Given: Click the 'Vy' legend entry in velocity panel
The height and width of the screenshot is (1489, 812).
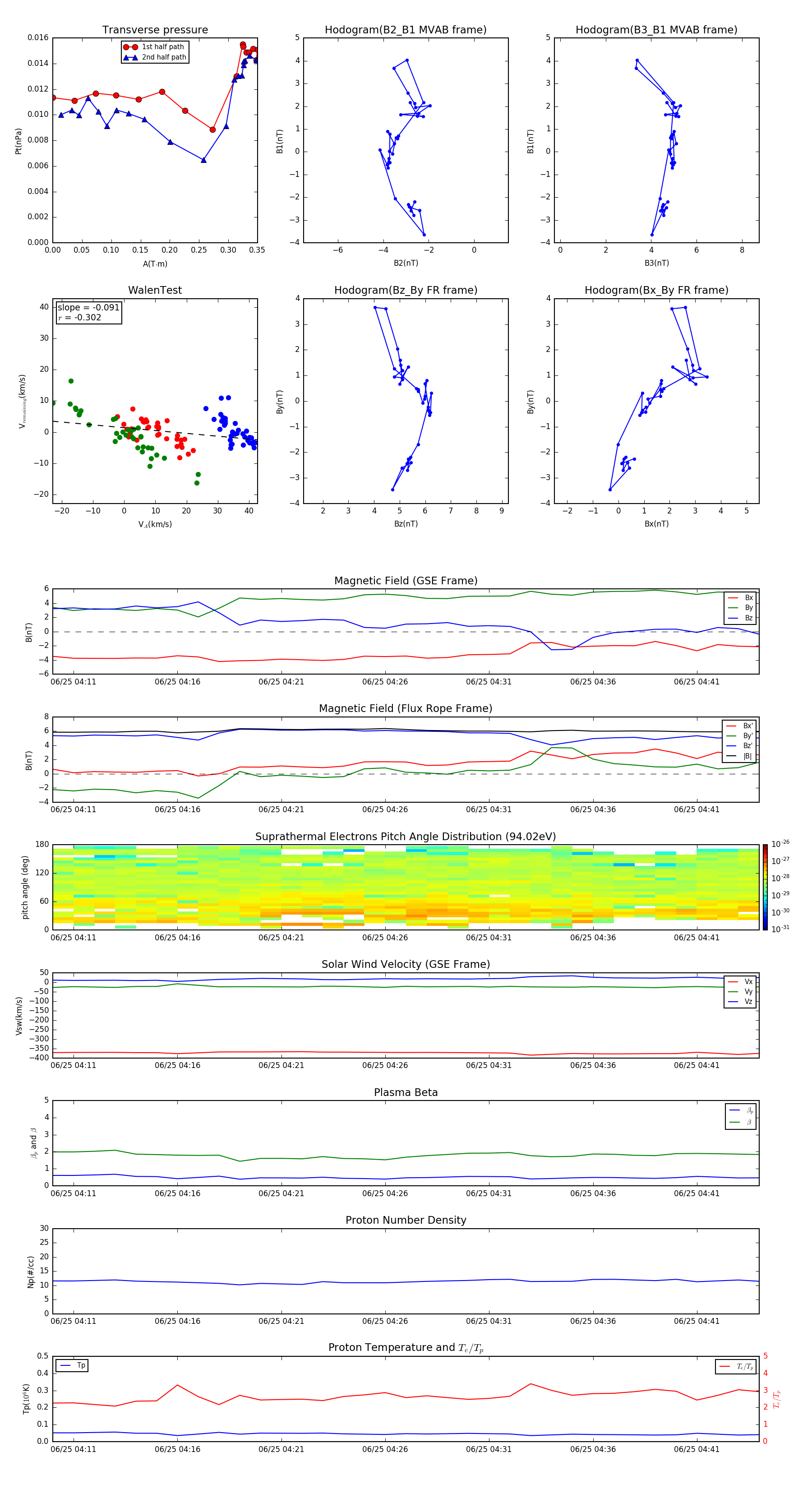Looking at the screenshot, I should (x=740, y=991).
